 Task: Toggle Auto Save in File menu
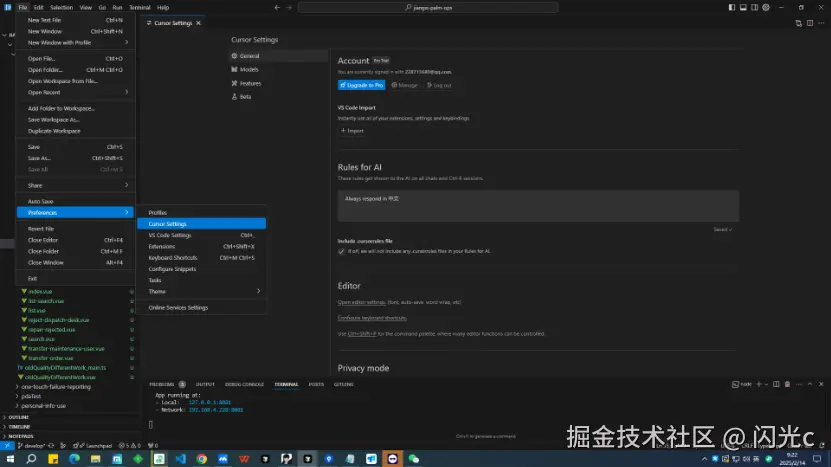click(x=75, y=201)
